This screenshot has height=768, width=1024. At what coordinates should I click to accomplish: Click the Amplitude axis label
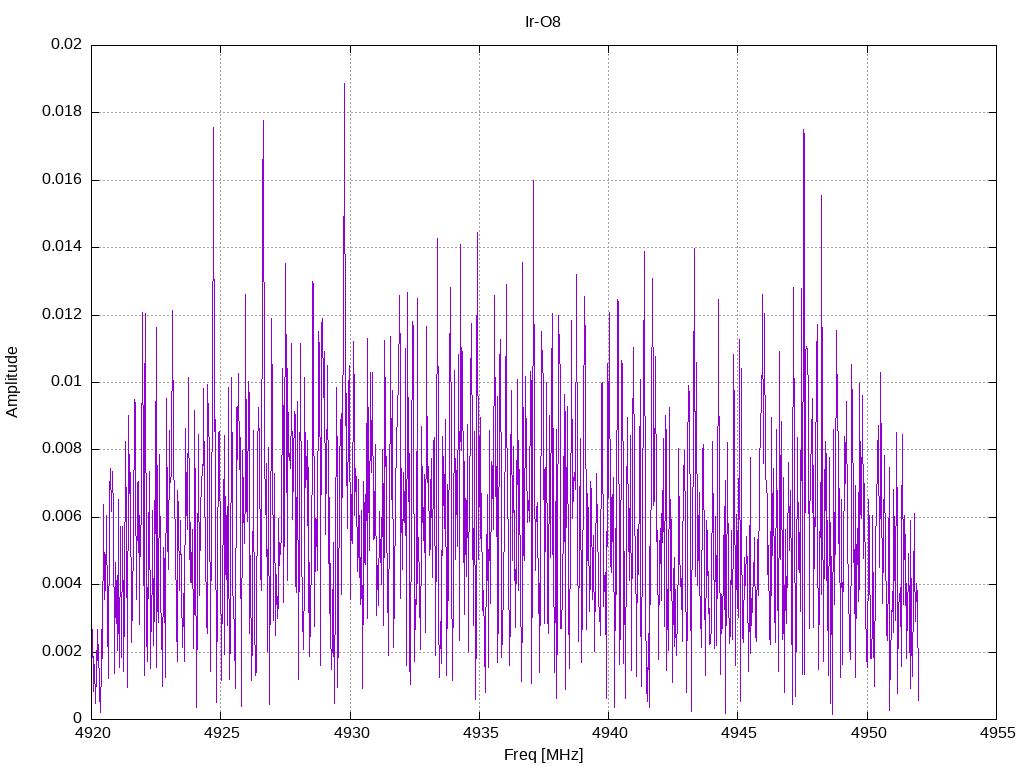click(x=12, y=382)
